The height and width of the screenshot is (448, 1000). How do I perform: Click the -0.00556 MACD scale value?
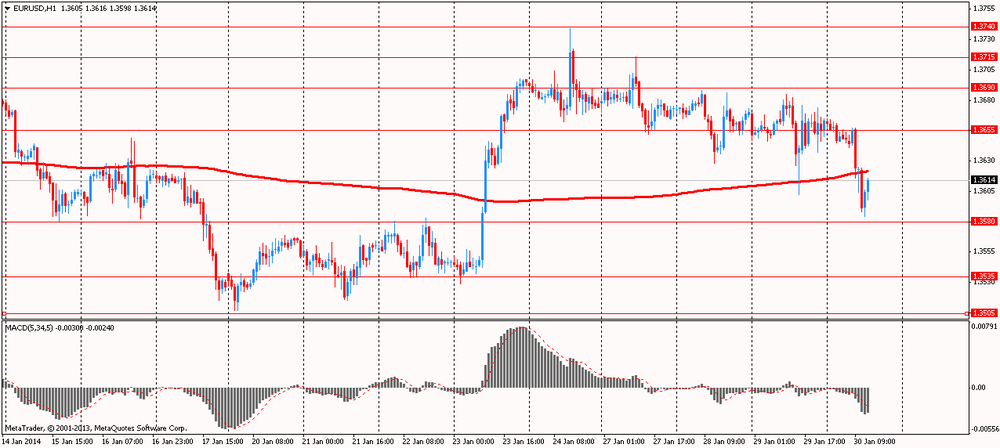(x=983, y=429)
